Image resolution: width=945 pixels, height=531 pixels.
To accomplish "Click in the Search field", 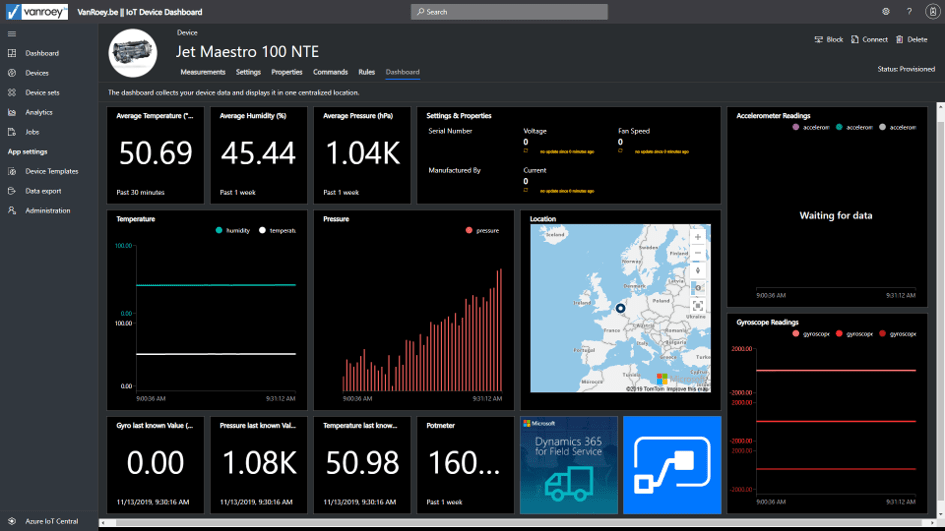I will (509, 11).
